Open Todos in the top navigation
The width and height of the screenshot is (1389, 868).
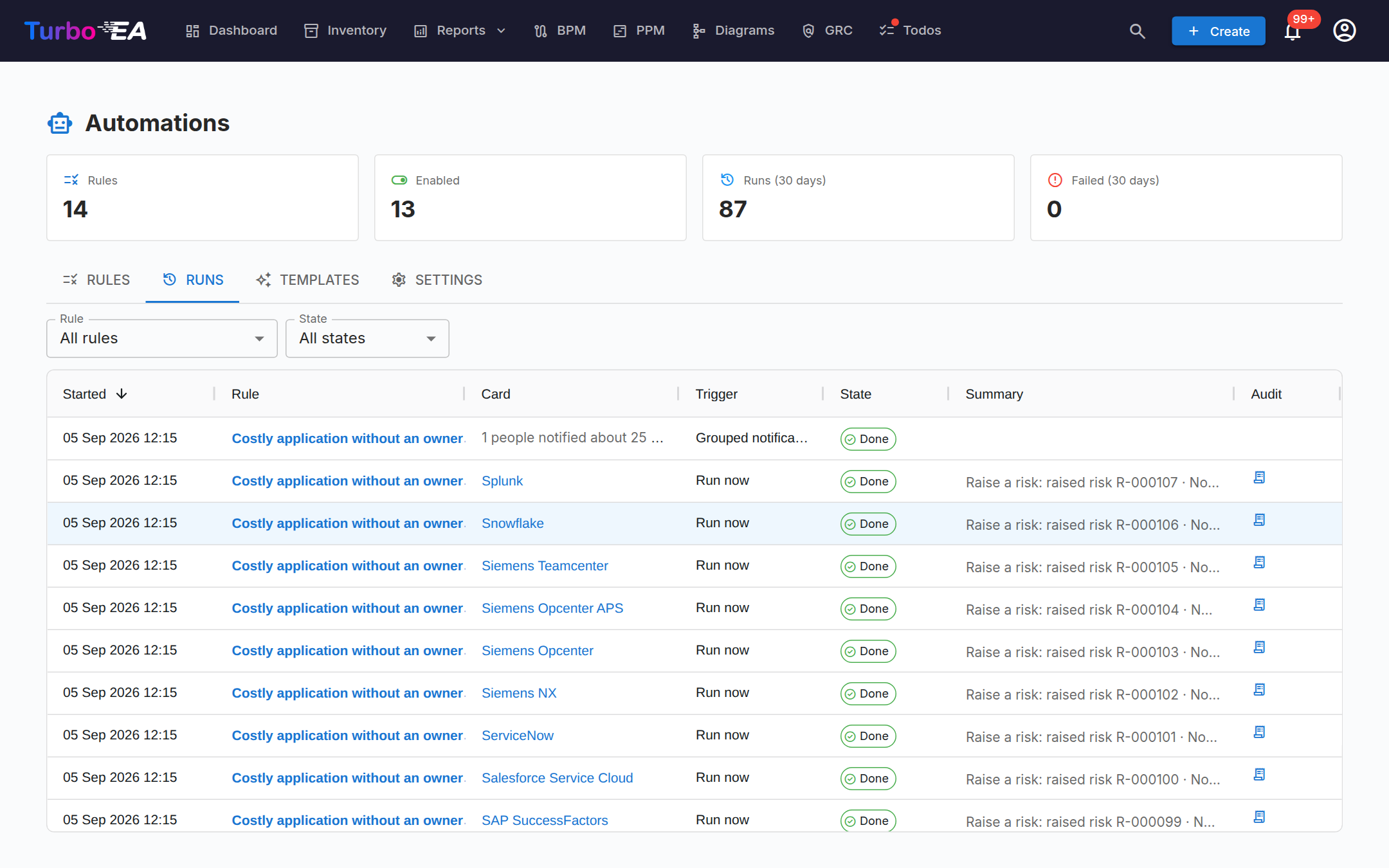(x=911, y=31)
